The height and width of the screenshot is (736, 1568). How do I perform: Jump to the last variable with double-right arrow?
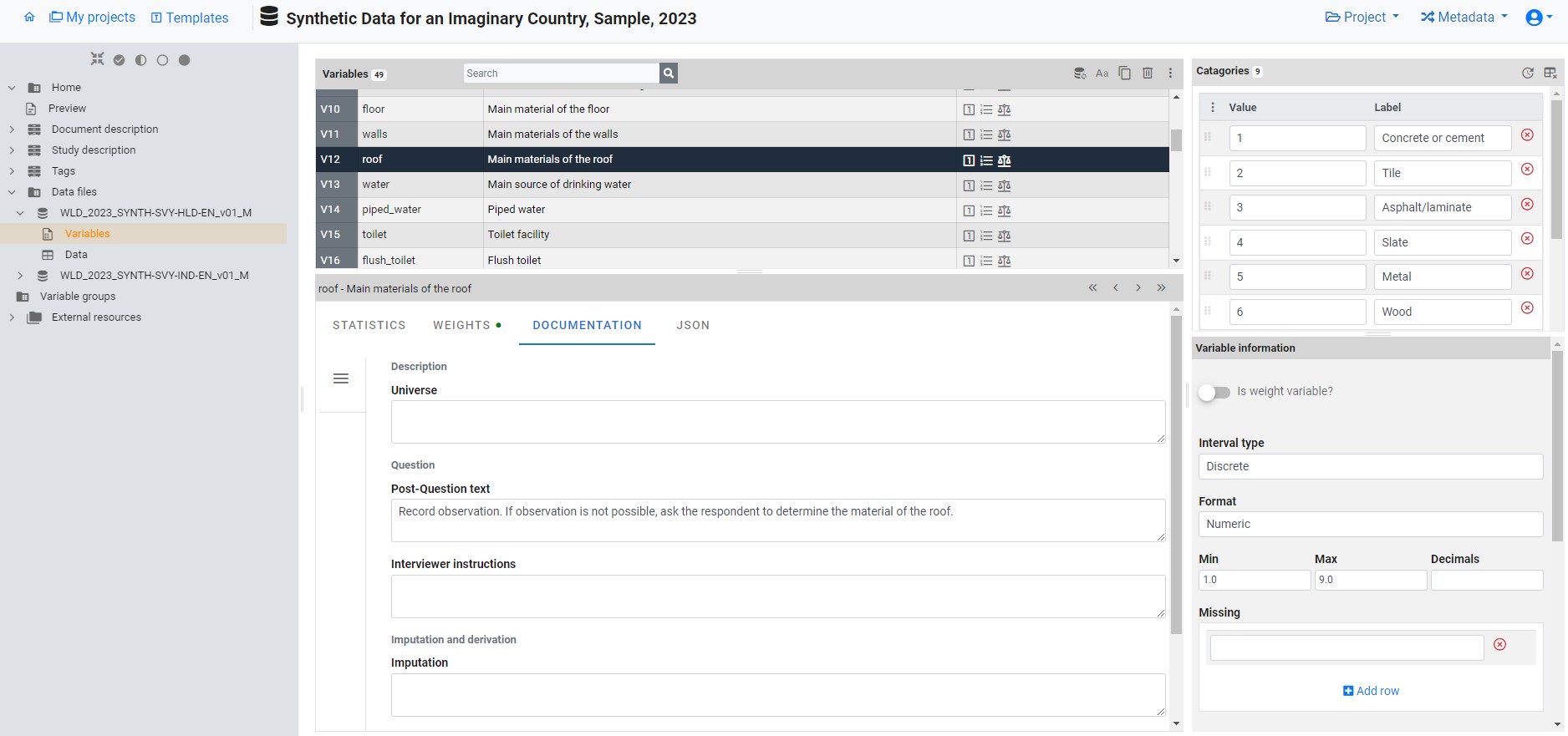[x=1161, y=288]
